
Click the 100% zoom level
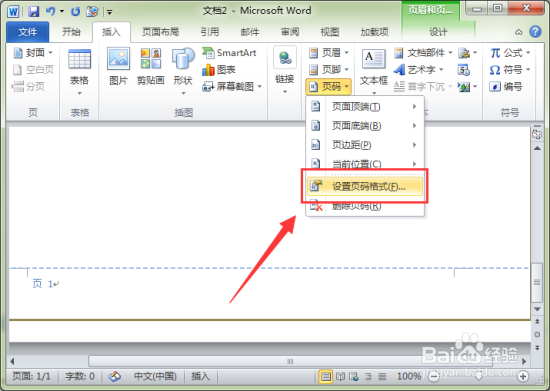tap(409, 376)
